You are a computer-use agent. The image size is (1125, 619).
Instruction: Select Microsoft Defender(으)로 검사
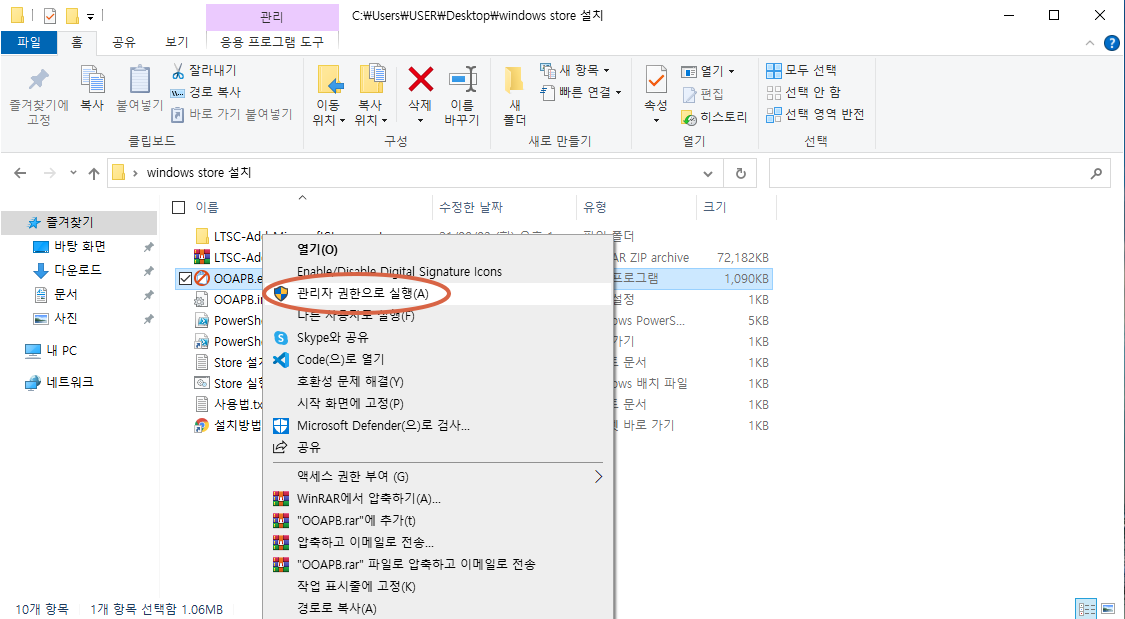pyautogui.click(x=383, y=426)
